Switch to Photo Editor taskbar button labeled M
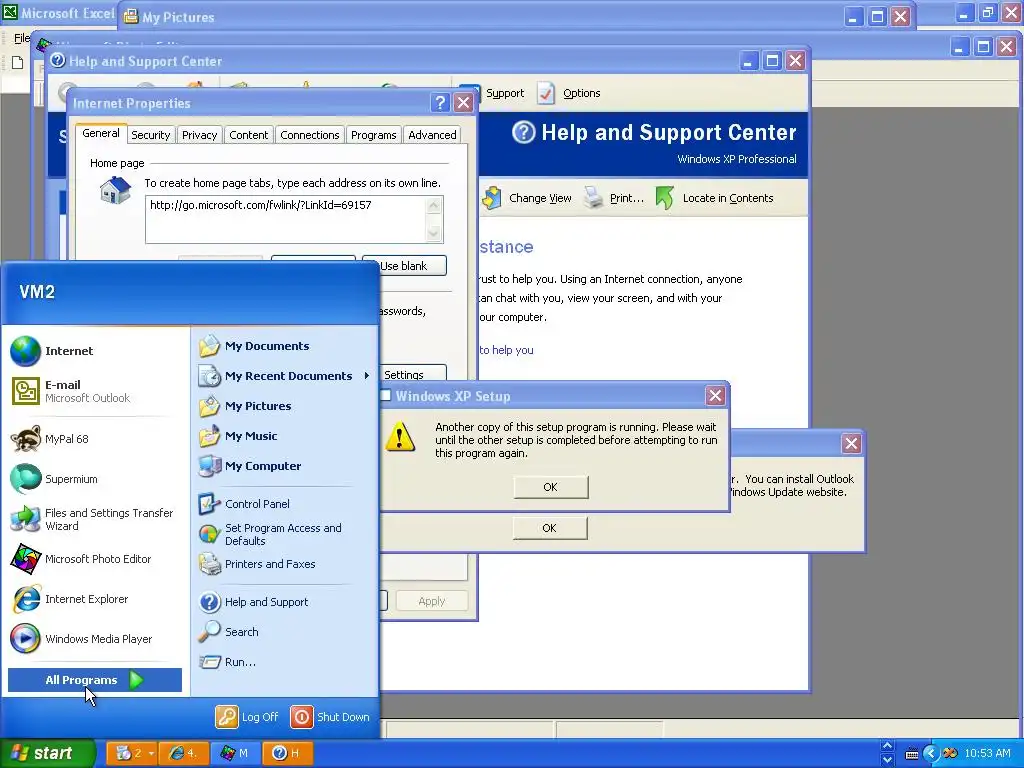The width and height of the screenshot is (1024, 768). click(x=235, y=754)
